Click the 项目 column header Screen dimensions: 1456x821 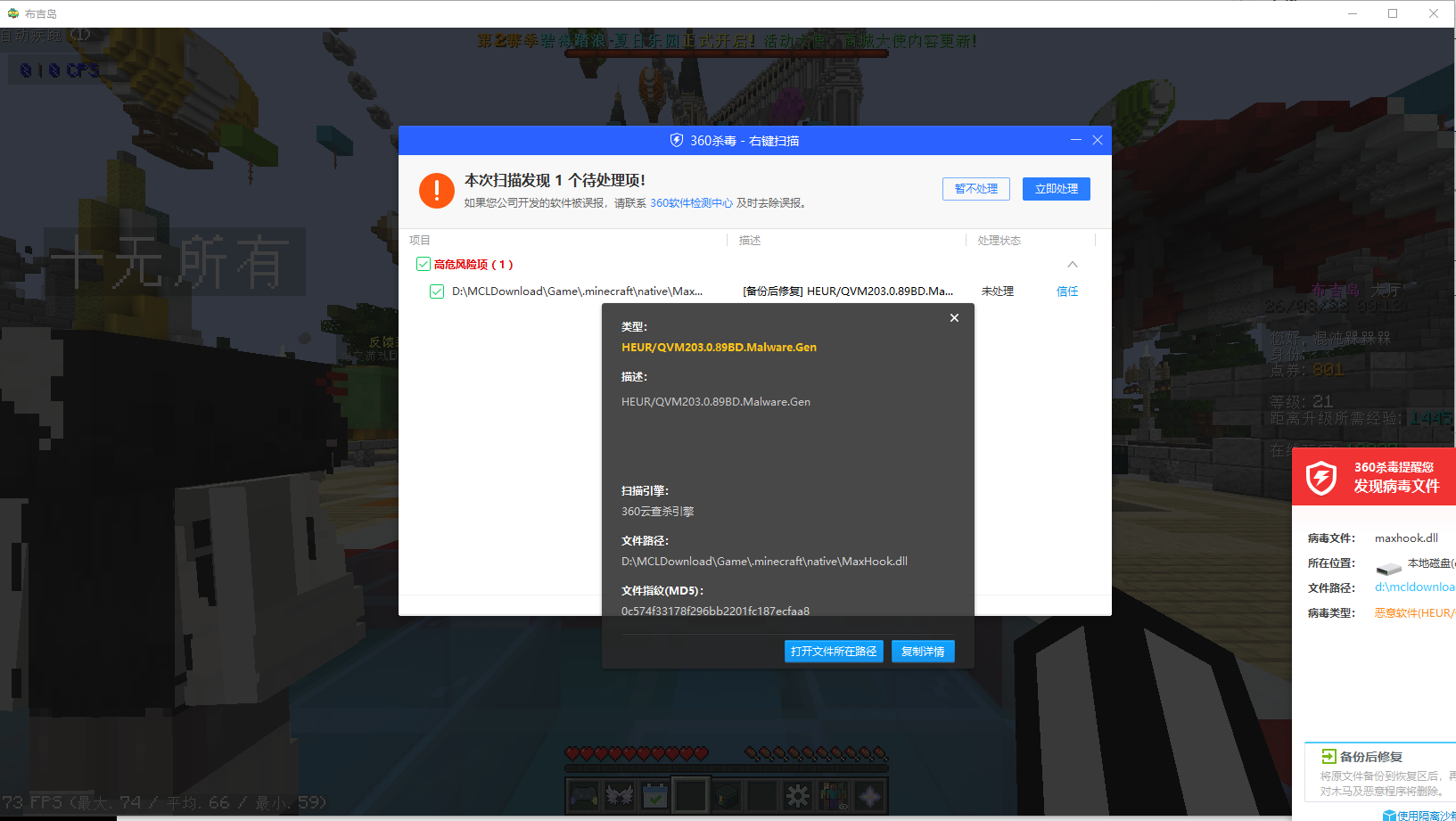pyautogui.click(x=420, y=241)
